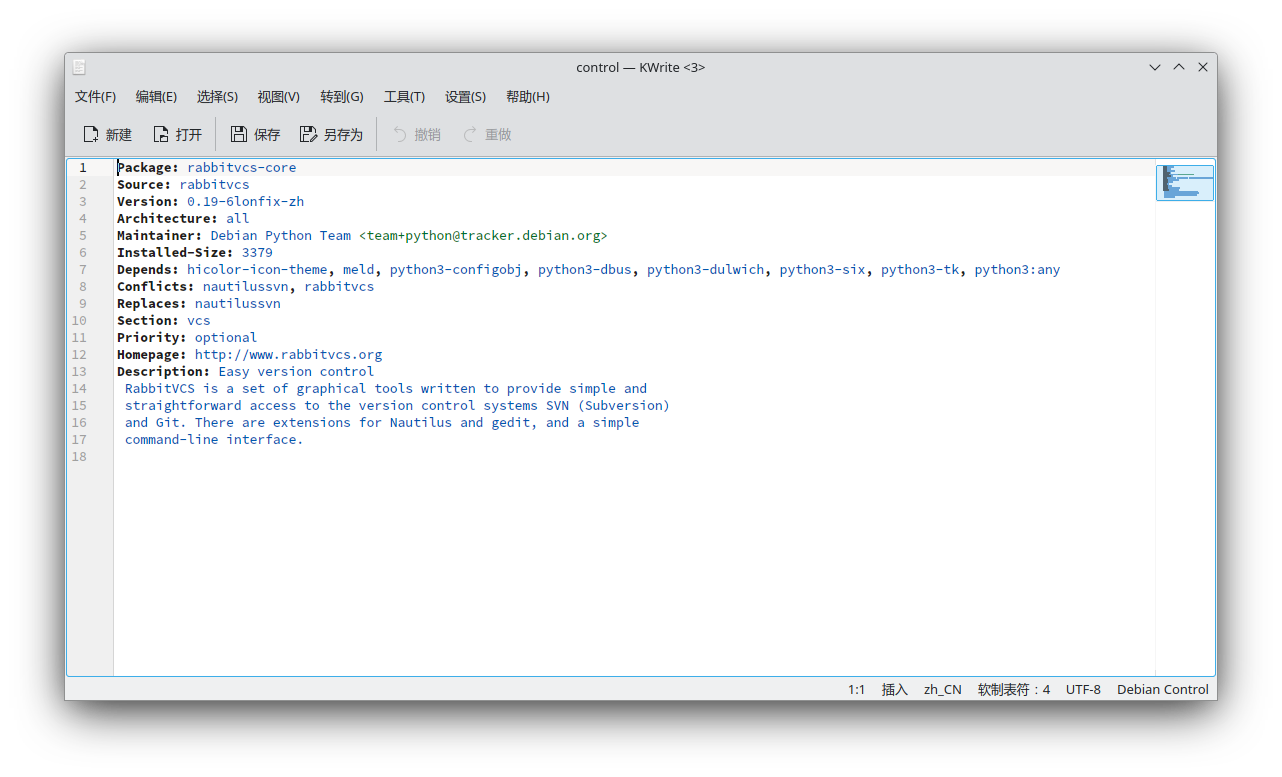The height and width of the screenshot is (777, 1282).
Task: Open the 软制表符：4 indentation options
Action: coord(1014,689)
